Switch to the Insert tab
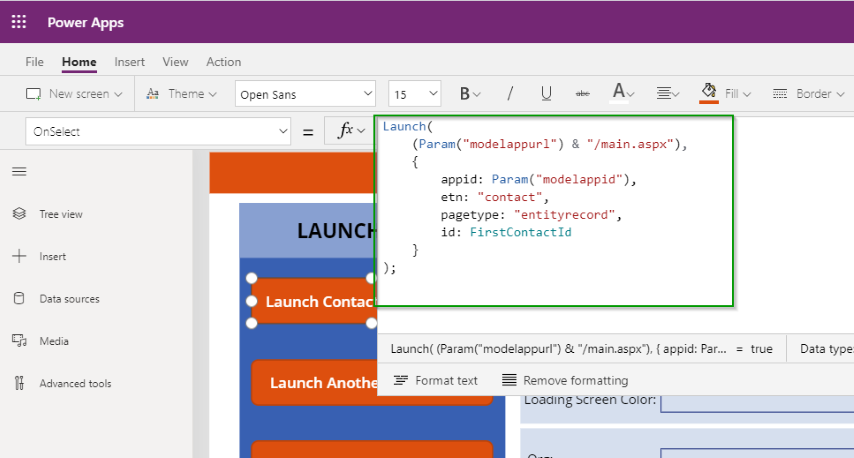 click(x=130, y=62)
